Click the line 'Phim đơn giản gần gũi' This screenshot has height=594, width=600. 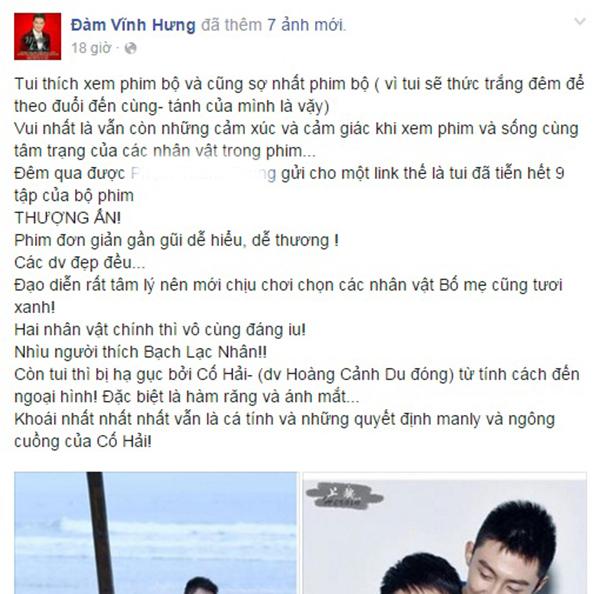(176, 241)
